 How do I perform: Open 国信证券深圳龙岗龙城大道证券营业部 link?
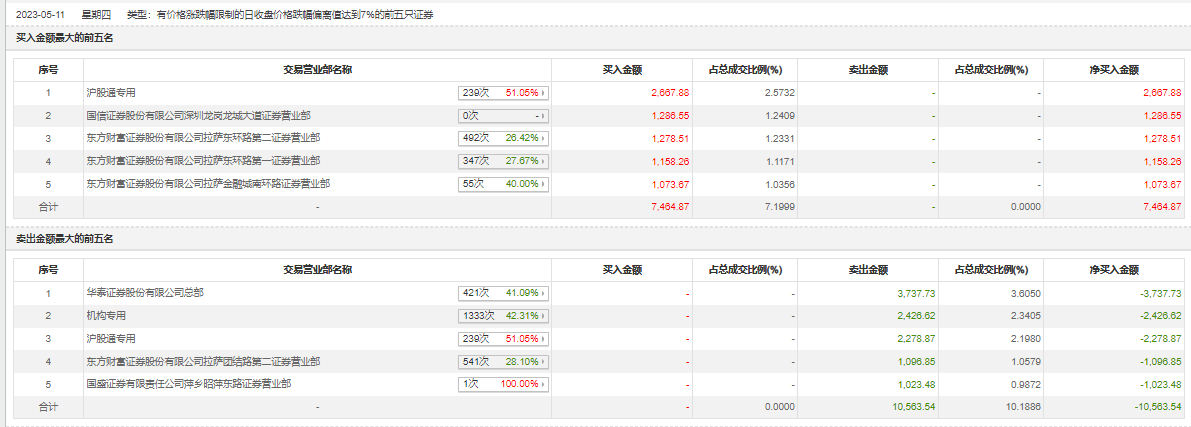click(198, 116)
